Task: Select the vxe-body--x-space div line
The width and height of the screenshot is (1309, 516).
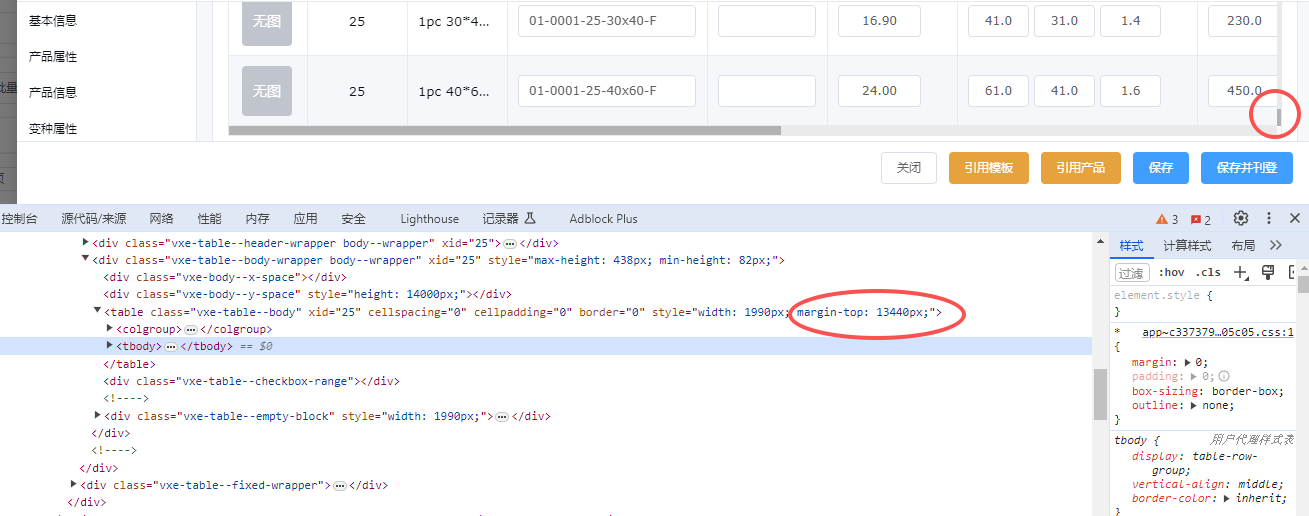Action: point(225,277)
